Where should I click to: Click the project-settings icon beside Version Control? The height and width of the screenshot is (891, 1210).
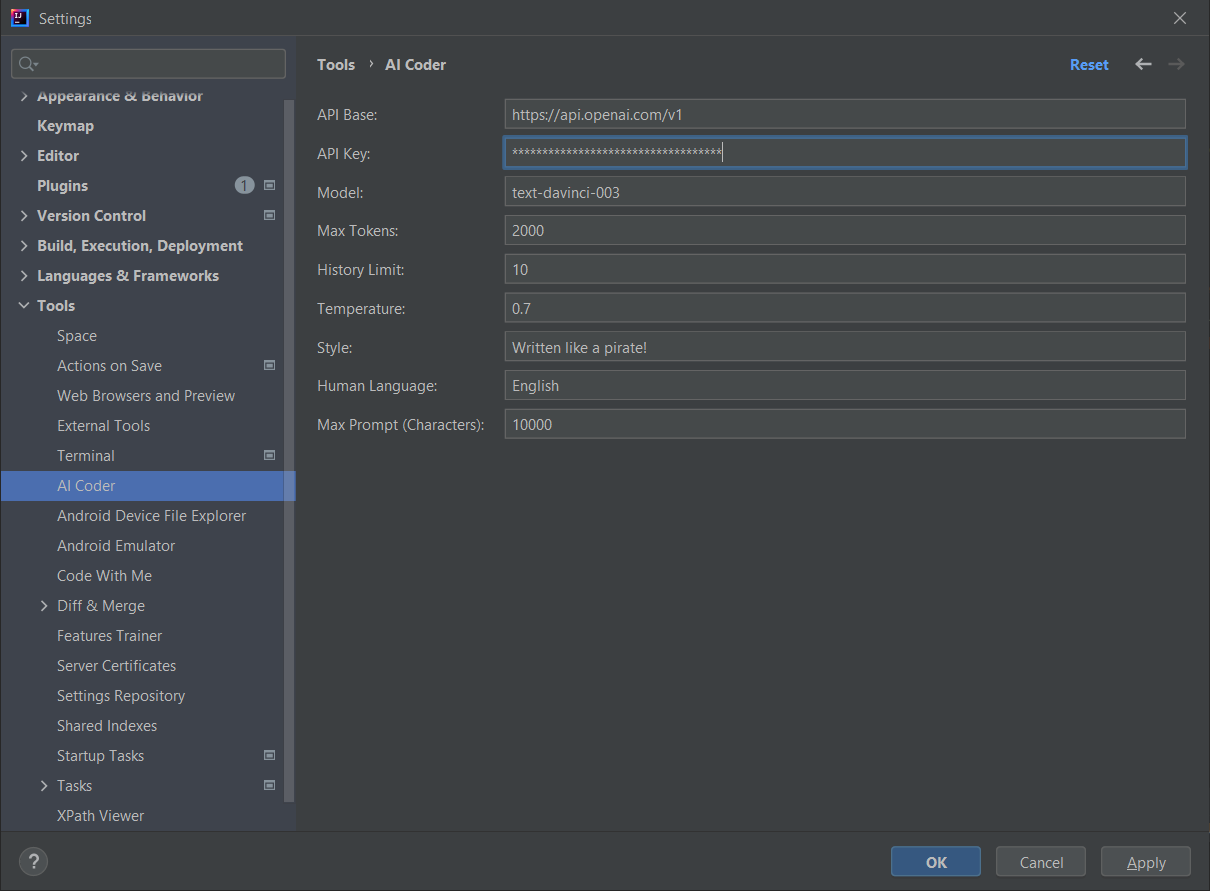click(x=269, y=216)
